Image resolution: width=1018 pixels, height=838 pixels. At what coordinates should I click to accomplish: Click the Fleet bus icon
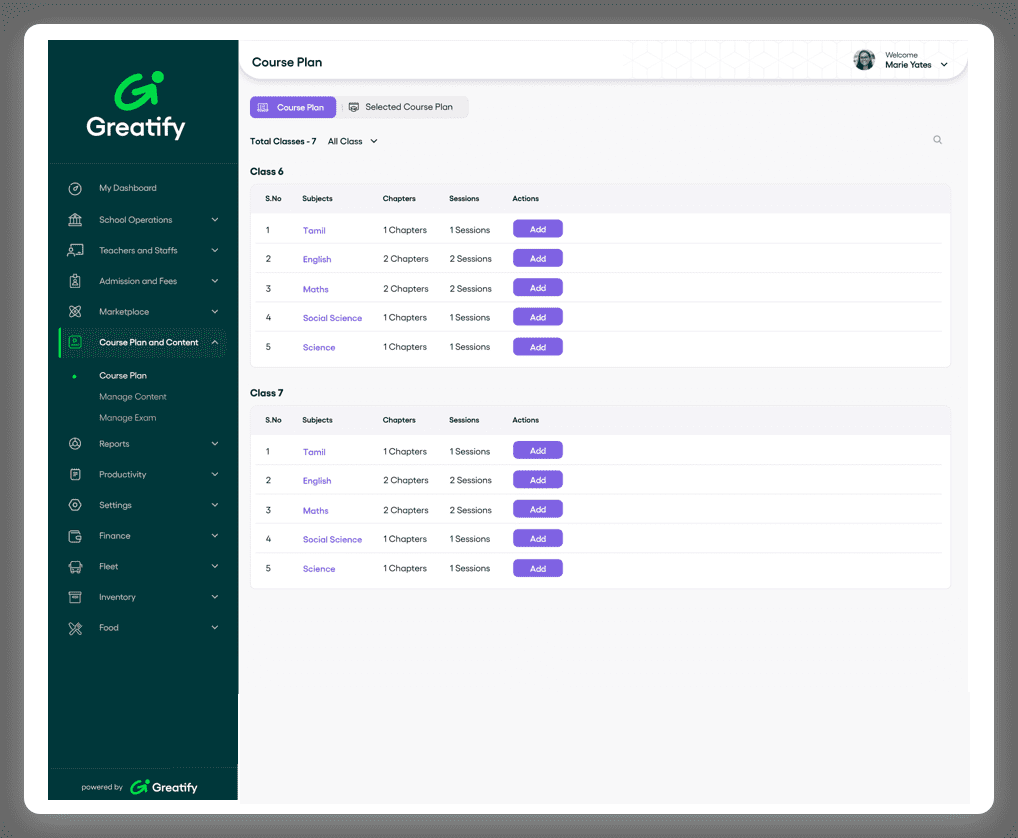tap(75, 567)
